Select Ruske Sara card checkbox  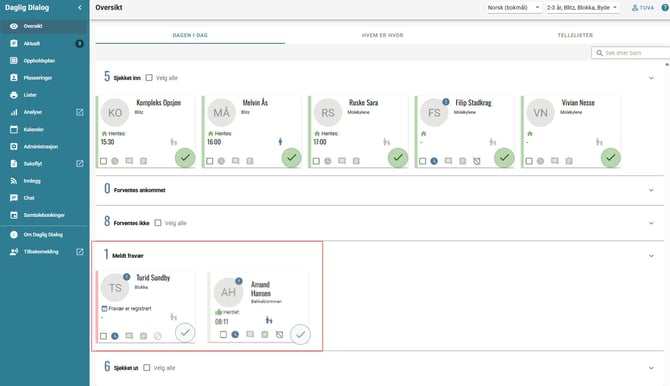pos(316,161)
